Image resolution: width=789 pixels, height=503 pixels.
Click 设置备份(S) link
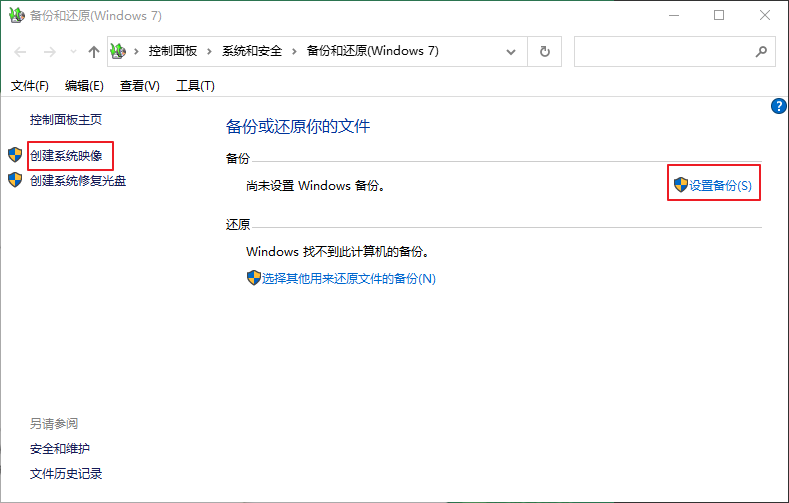click(720, 186)
